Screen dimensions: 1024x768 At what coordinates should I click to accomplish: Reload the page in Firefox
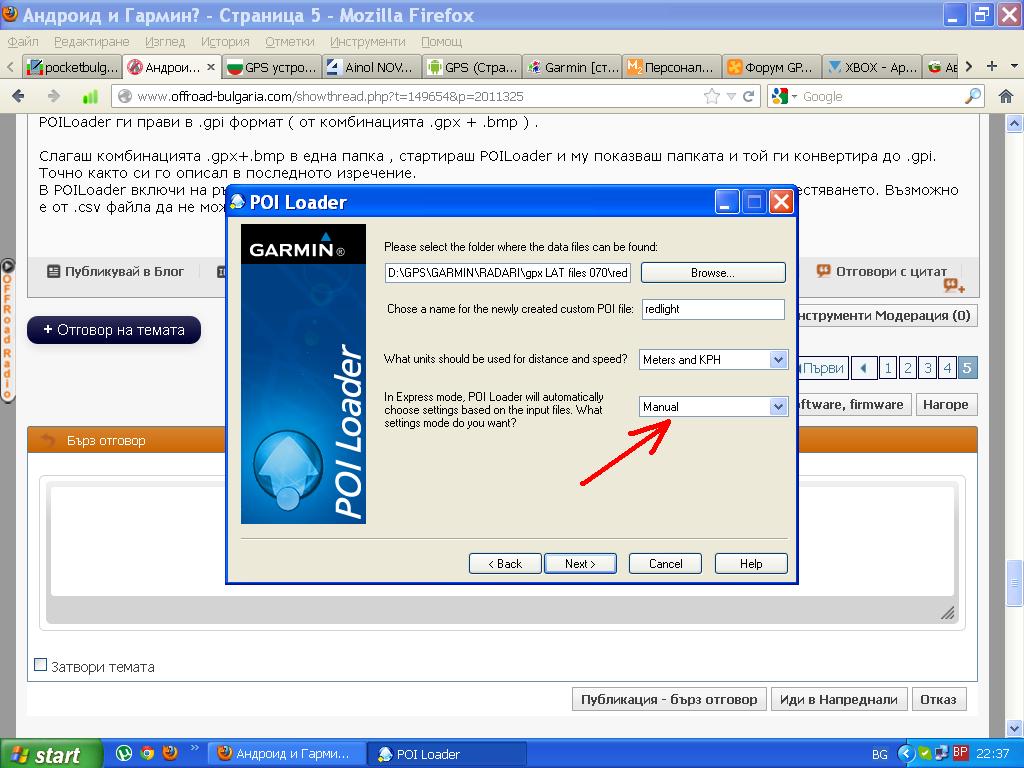(x=748, y=97)
